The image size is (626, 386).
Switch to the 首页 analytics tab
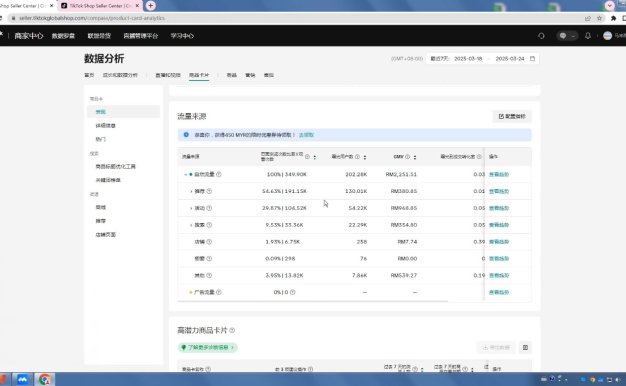(89, 75)
